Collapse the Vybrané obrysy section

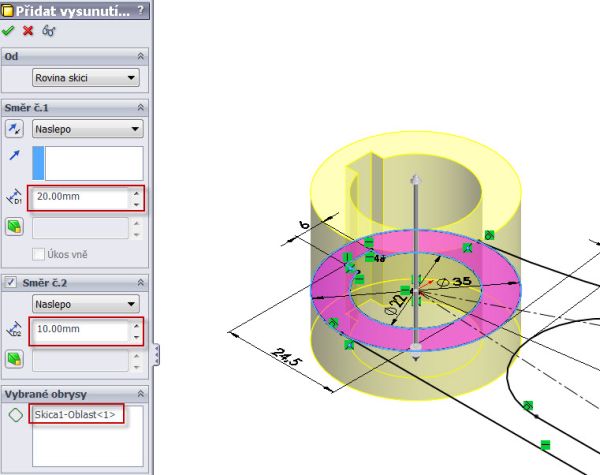pyautogui.click(x=141, y=394)
